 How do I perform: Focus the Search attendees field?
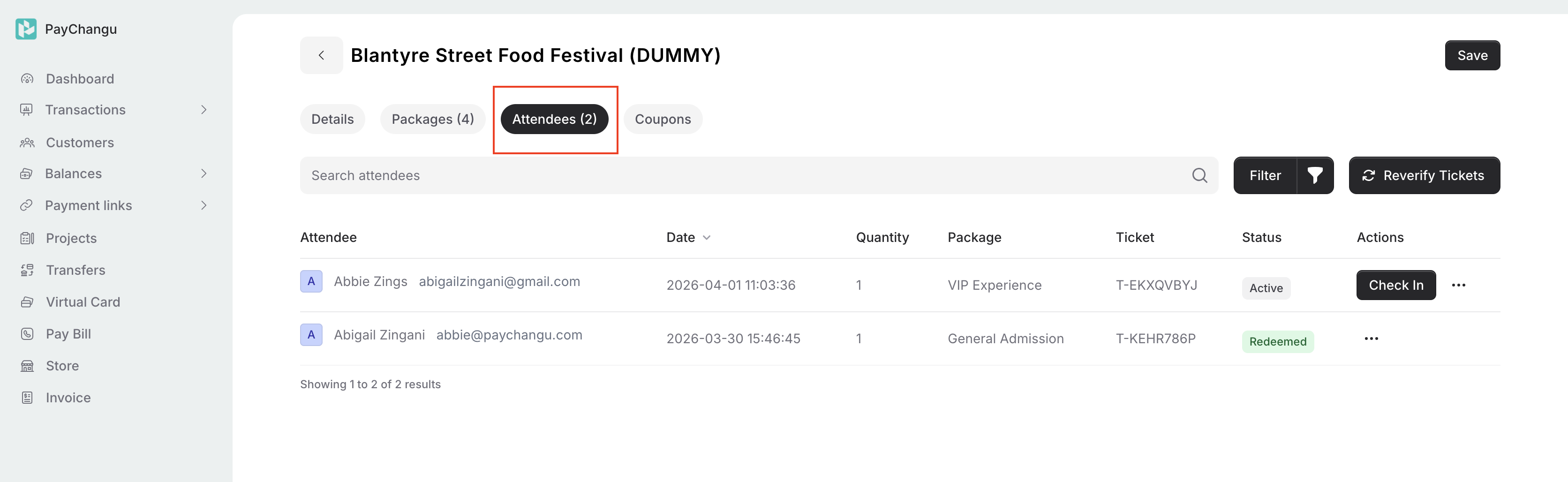731,175
